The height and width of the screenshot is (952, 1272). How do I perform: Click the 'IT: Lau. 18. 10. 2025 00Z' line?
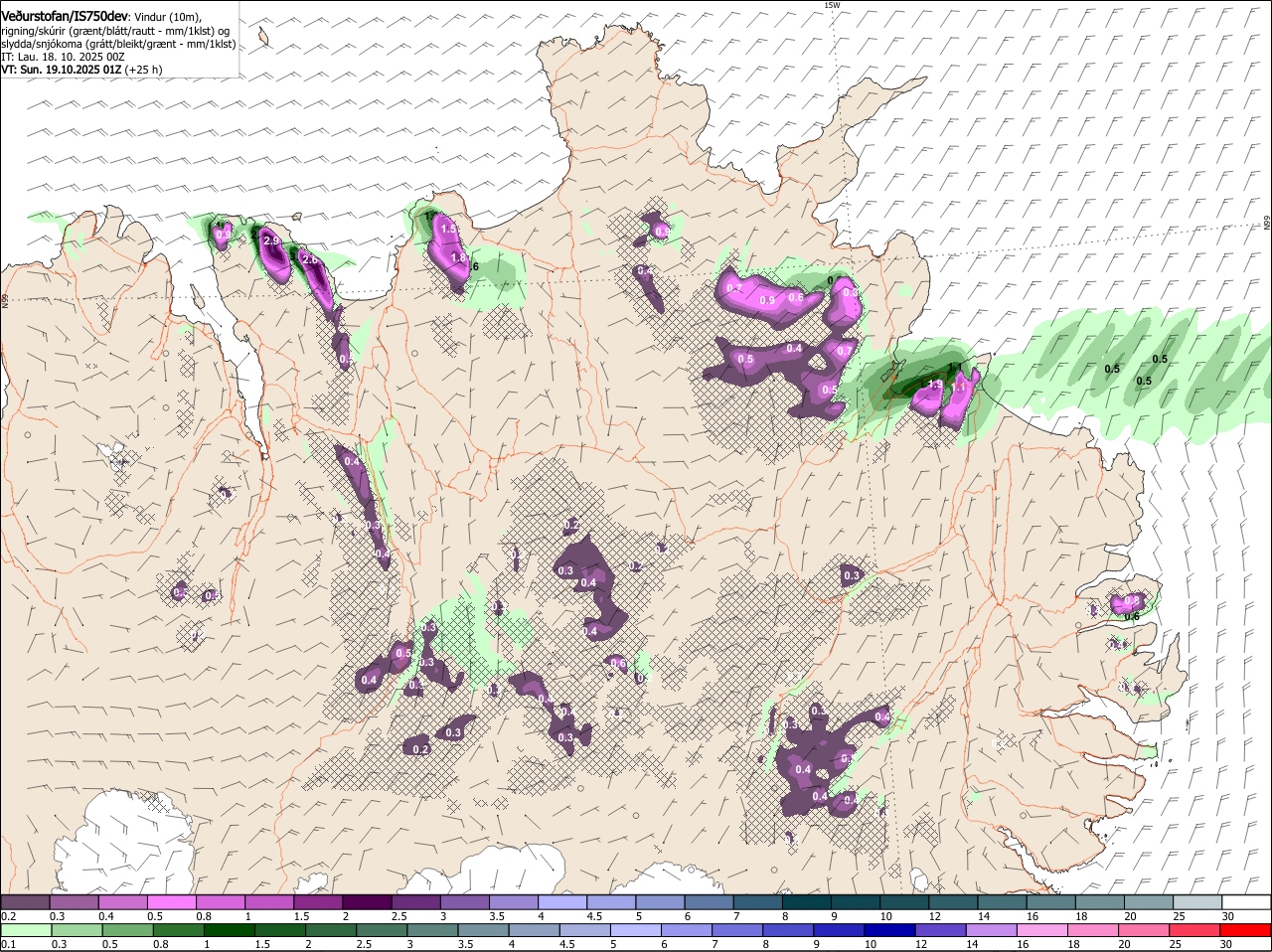pyautogui.click(x=63, y=57)
